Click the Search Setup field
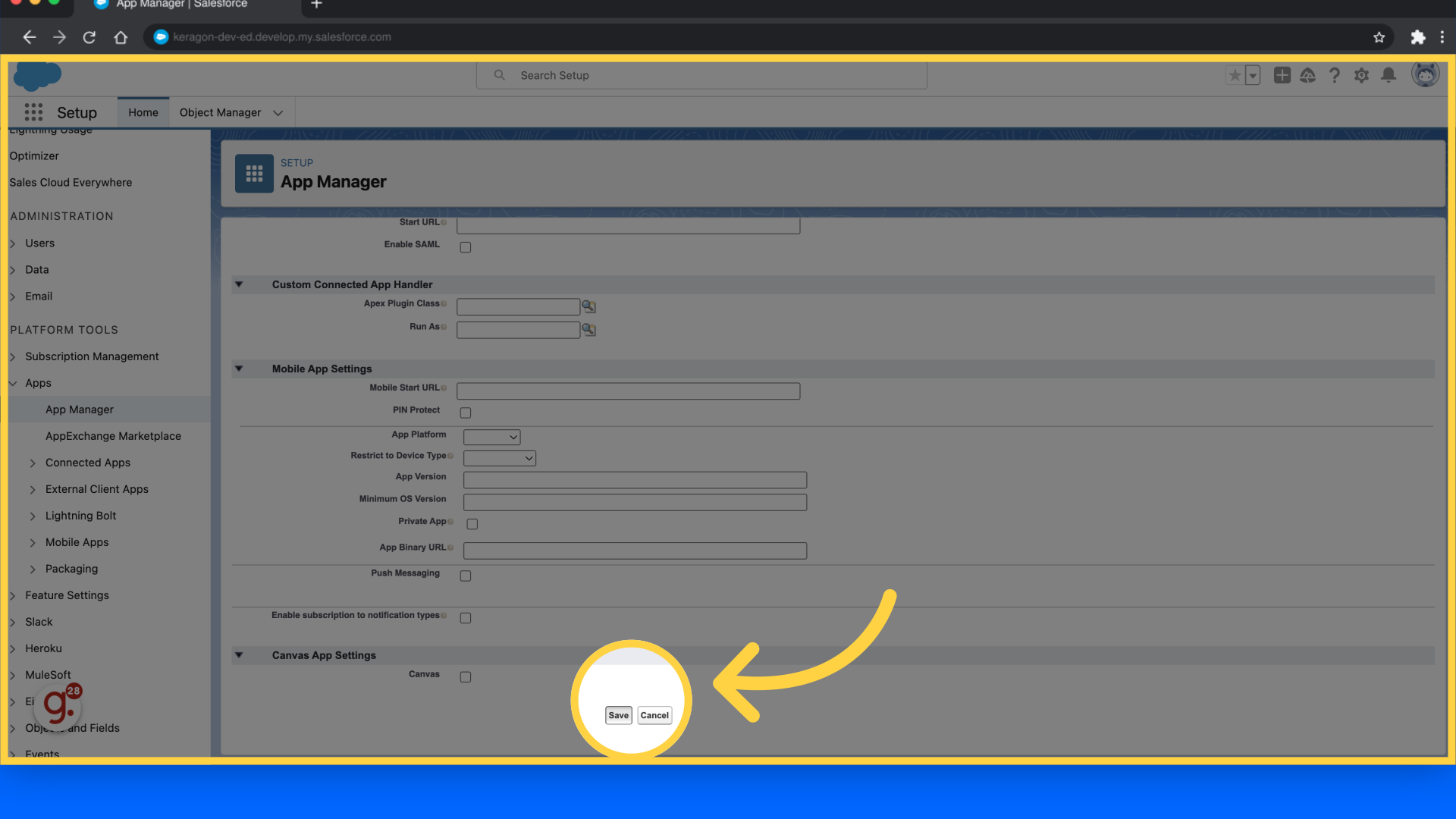This screenshot has height=819, width=1456. pos(701,75)
